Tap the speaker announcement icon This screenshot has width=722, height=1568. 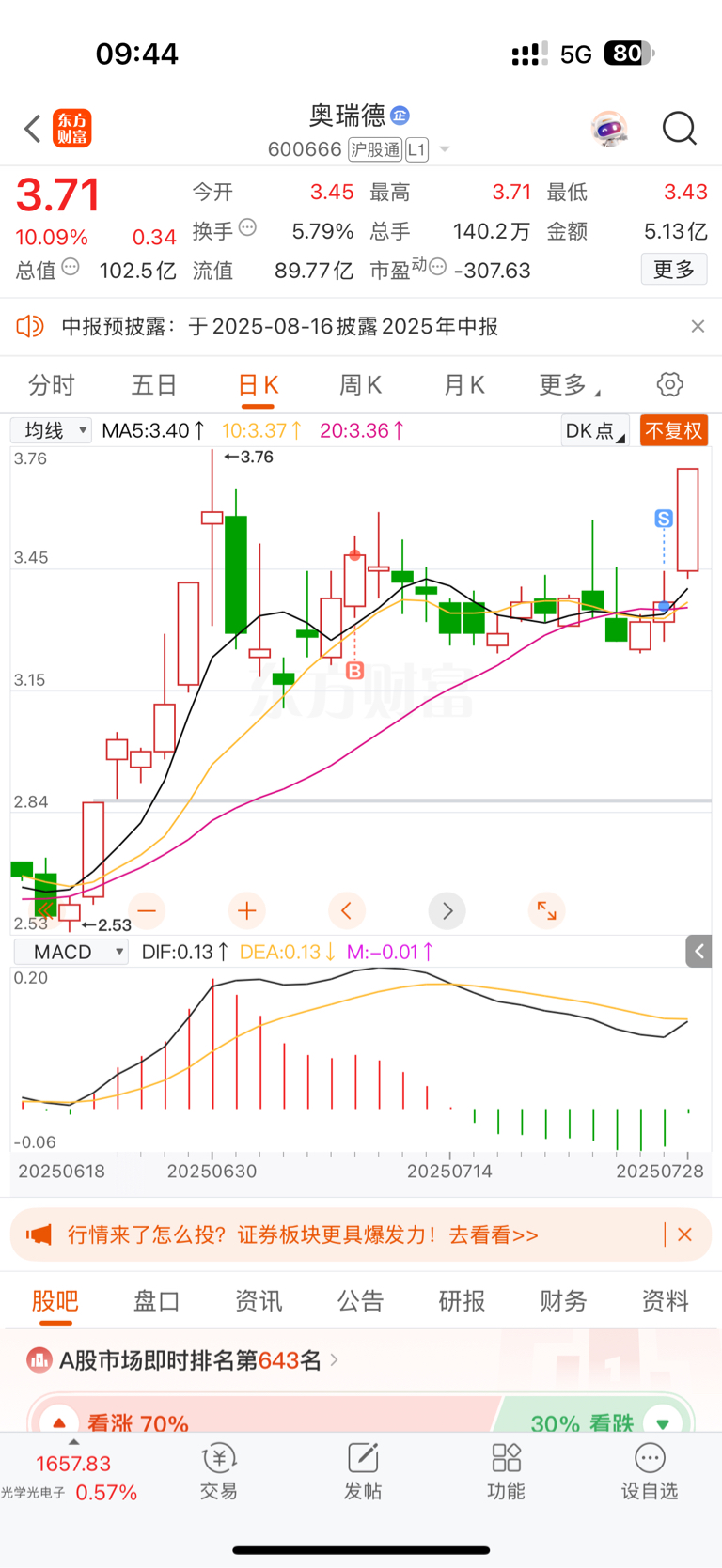click(x=30, y=326)
